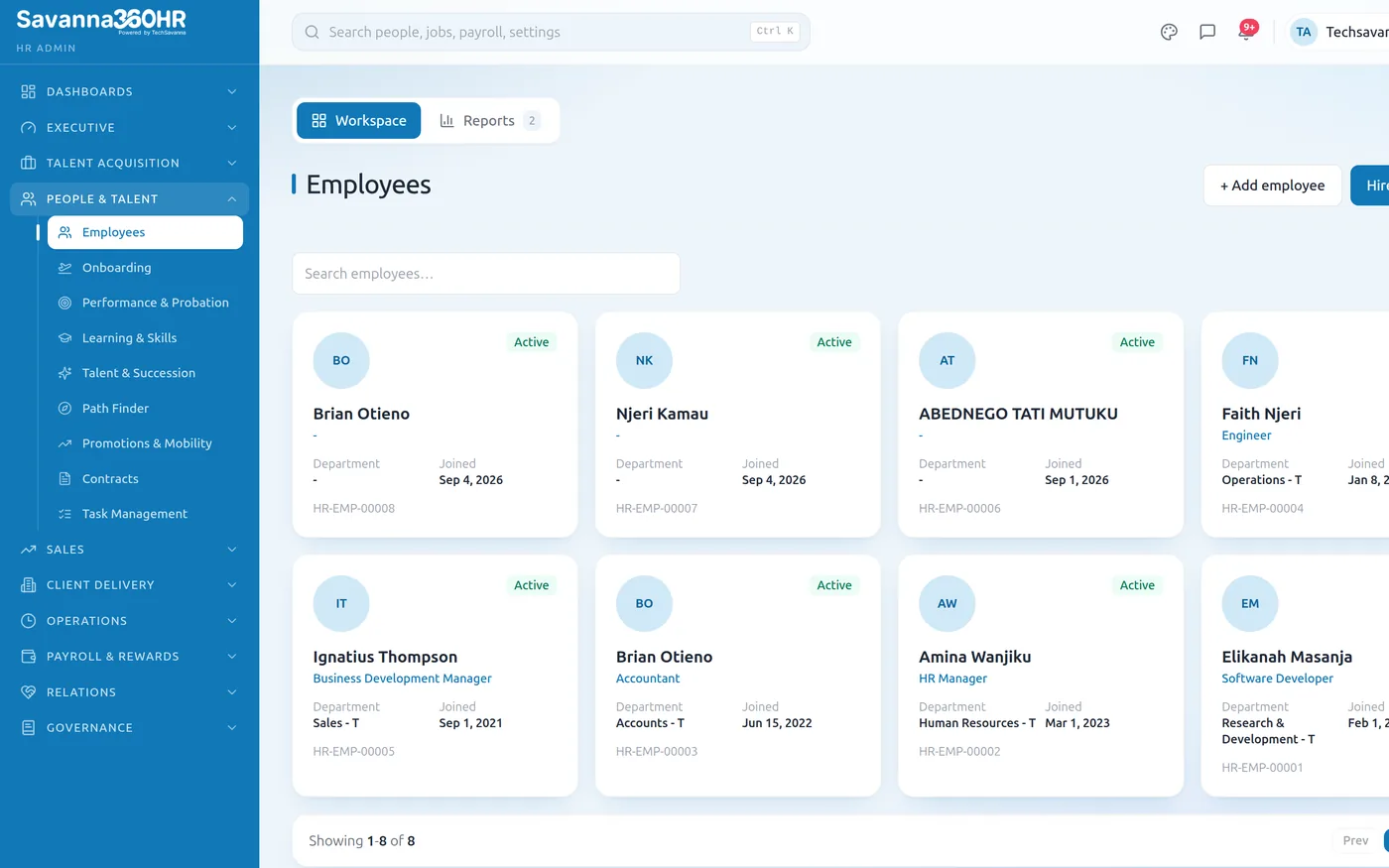Focus the global search people, jobs field

pyautogui.click(x=551, y=32)
